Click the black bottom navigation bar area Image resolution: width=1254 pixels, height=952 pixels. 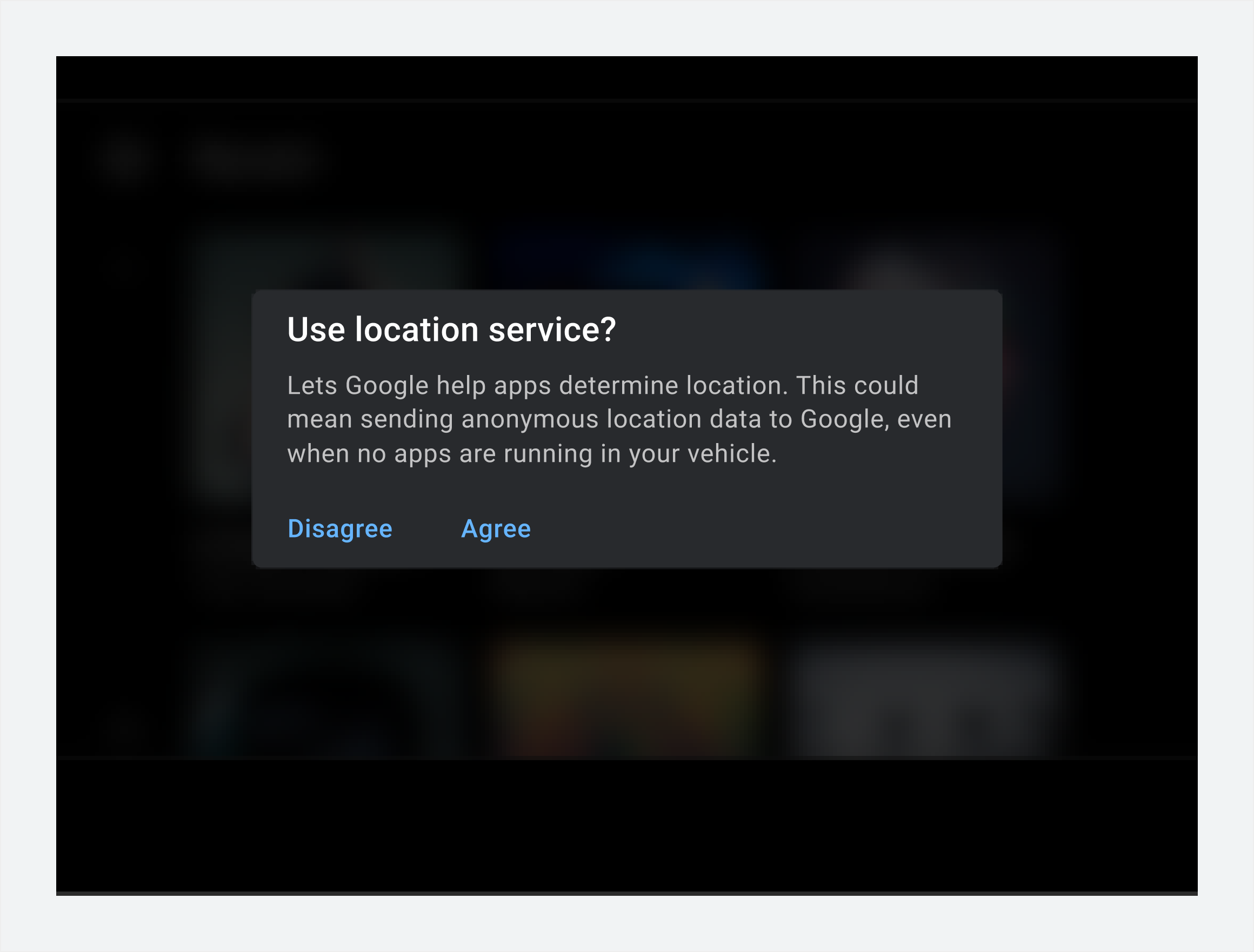(x=626, y=824)
